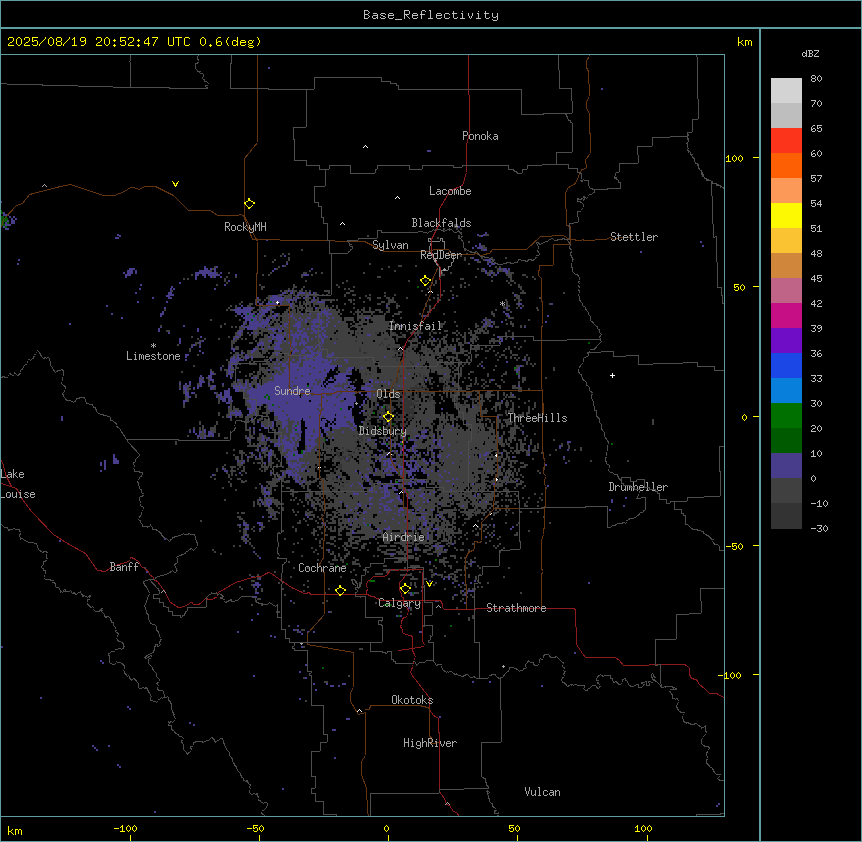Select the slate purple 10-0 dBZ legend swatch
The width and height of the screenshot is (862, 842).
pyautogui.click(x=786, y=466)
